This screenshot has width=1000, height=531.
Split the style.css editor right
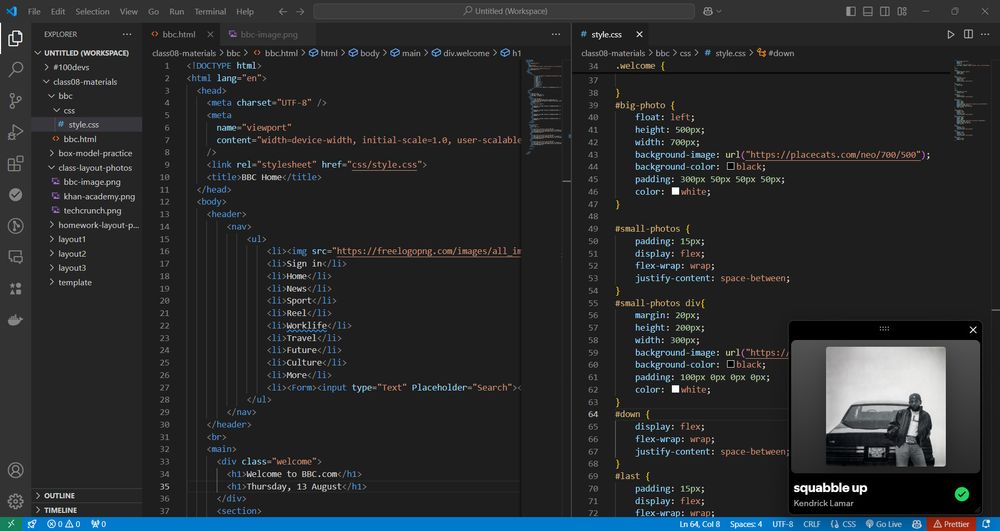point(968,34)
